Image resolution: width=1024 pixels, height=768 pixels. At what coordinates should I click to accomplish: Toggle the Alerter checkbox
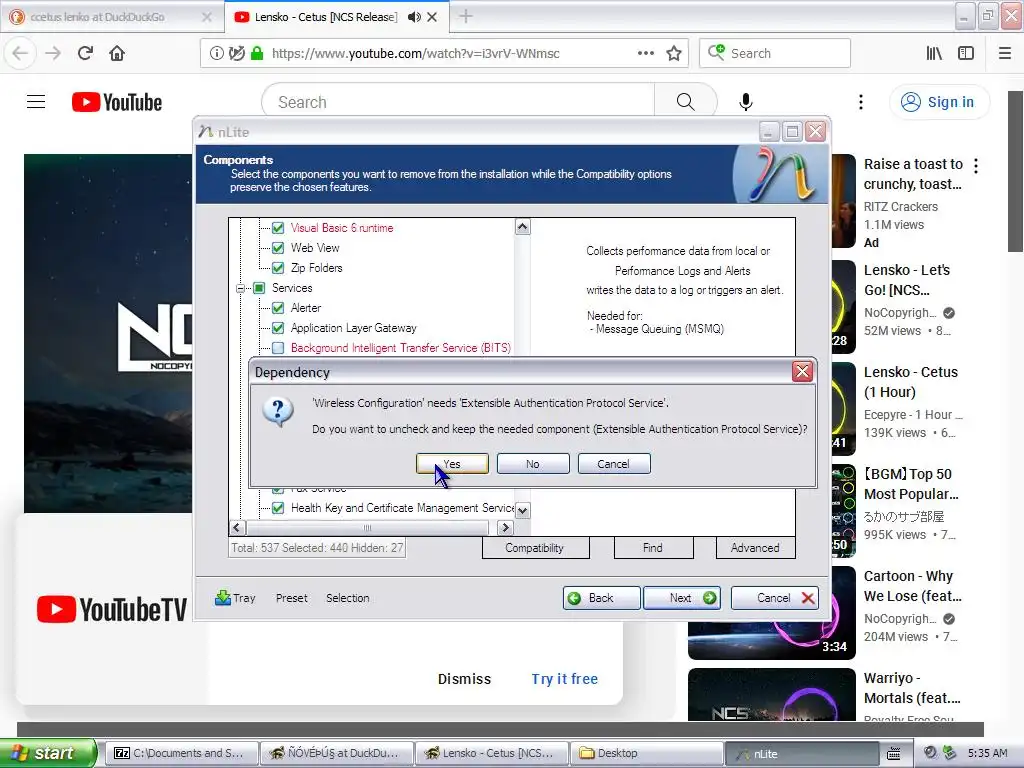coord(278,308)
